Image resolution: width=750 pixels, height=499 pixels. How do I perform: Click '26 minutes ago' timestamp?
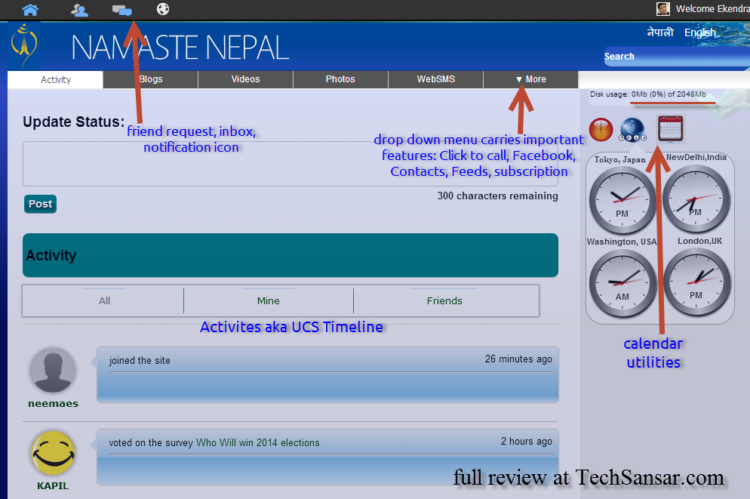pyautogui.click(x=518, y=359)
